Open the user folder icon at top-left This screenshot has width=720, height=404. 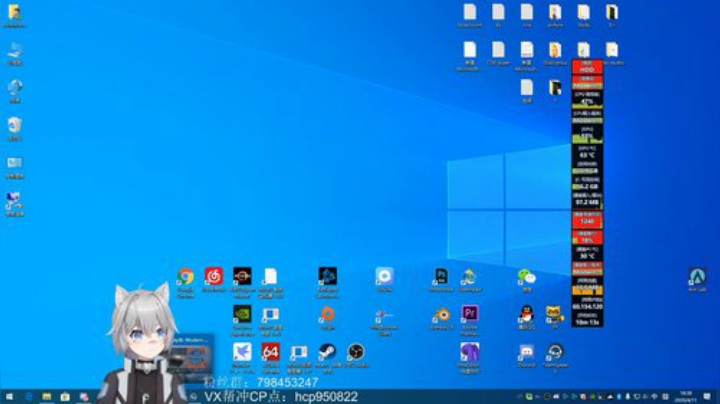pos(14,12)
